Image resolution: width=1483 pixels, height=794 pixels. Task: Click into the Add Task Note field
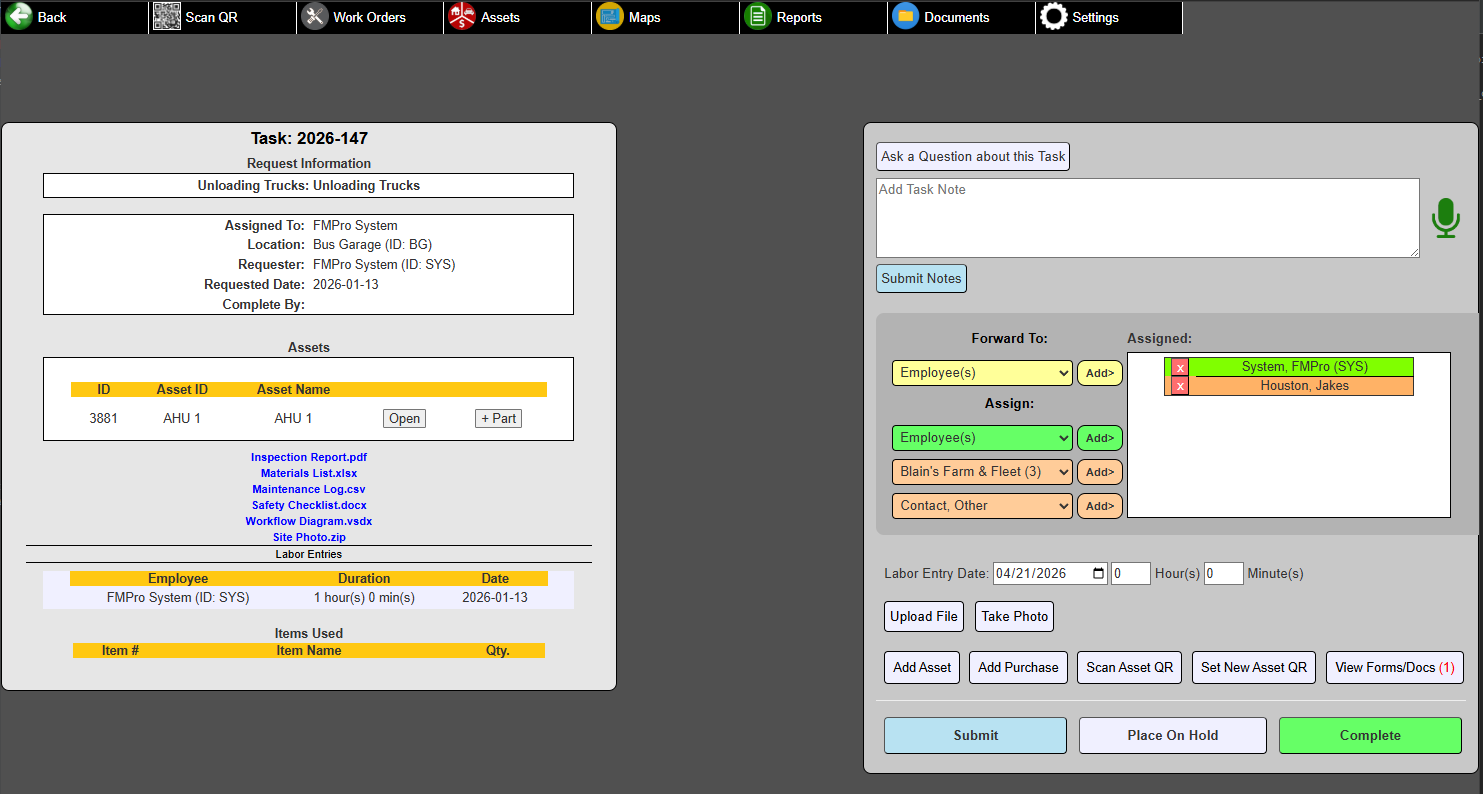coord(1147,218)
